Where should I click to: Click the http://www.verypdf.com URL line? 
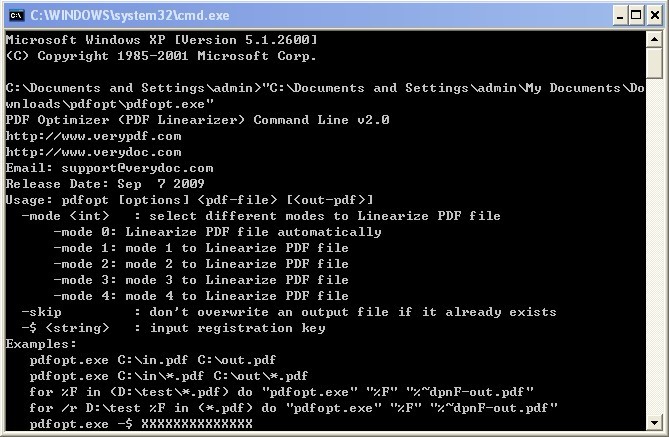[93, 136]
